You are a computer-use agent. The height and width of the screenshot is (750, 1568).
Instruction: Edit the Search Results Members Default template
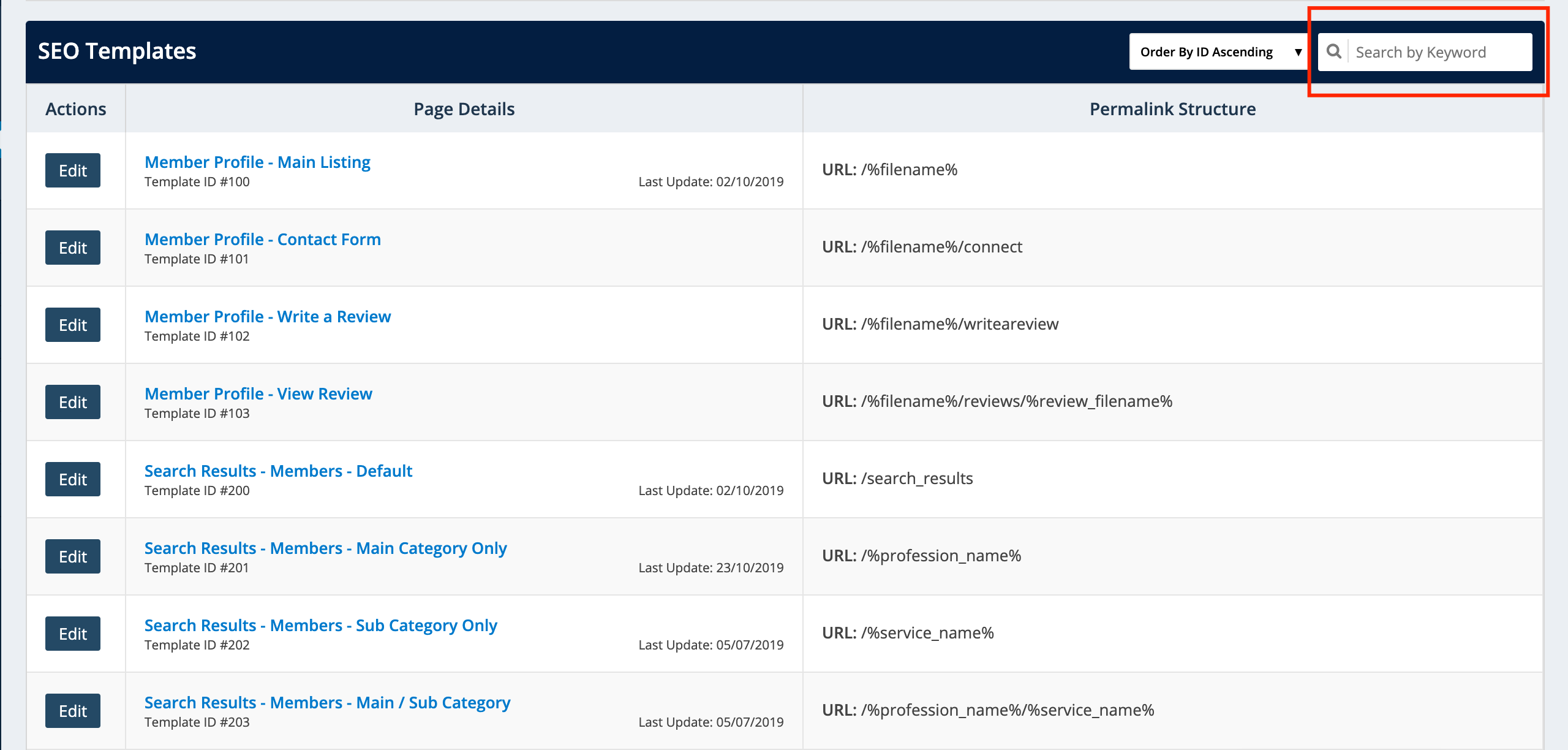[x=73, y=479]
